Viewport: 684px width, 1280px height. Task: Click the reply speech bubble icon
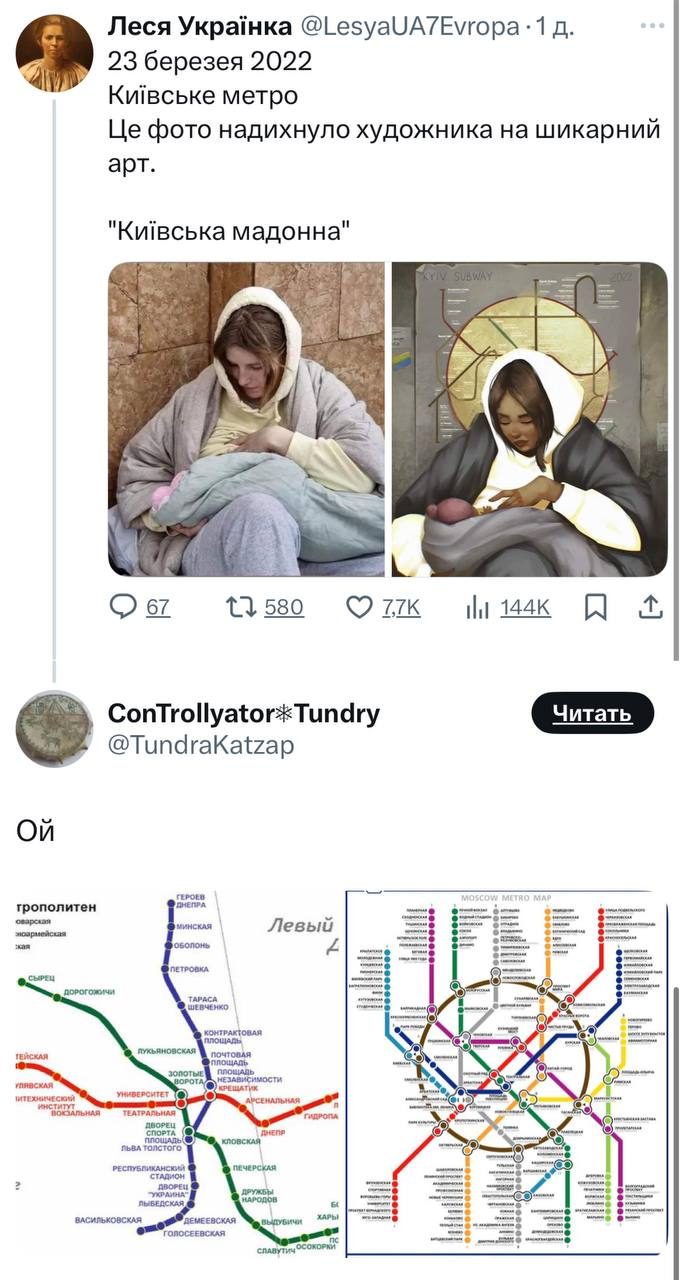pyautogui.click(x=122, y=607)
